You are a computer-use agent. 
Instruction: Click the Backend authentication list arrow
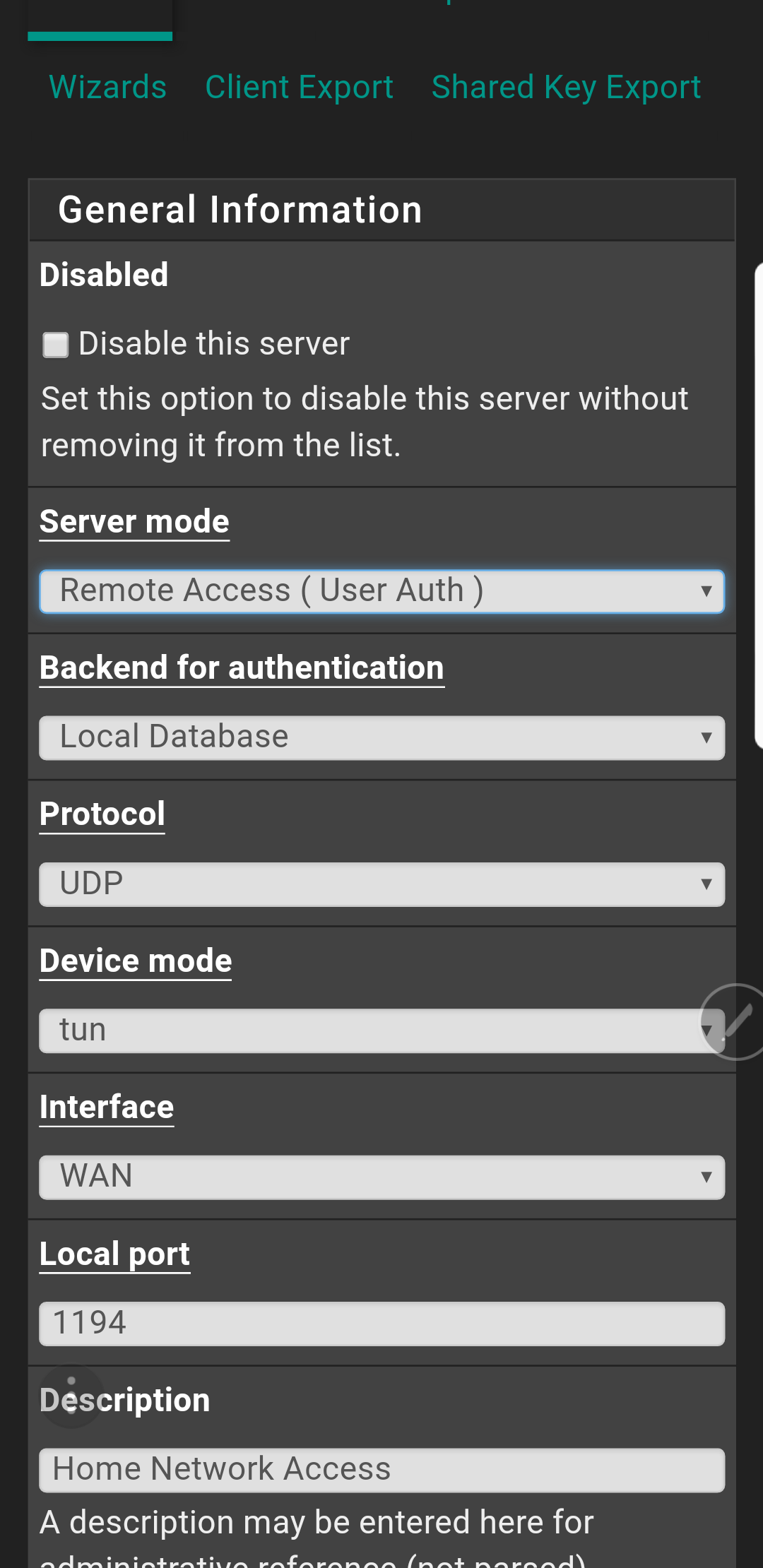click(x=706, y=738)
